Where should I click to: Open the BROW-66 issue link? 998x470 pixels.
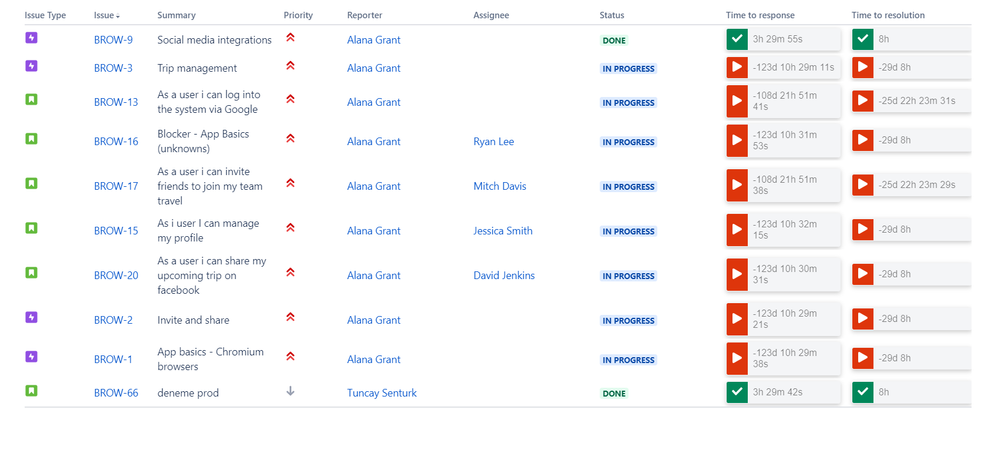116,393
